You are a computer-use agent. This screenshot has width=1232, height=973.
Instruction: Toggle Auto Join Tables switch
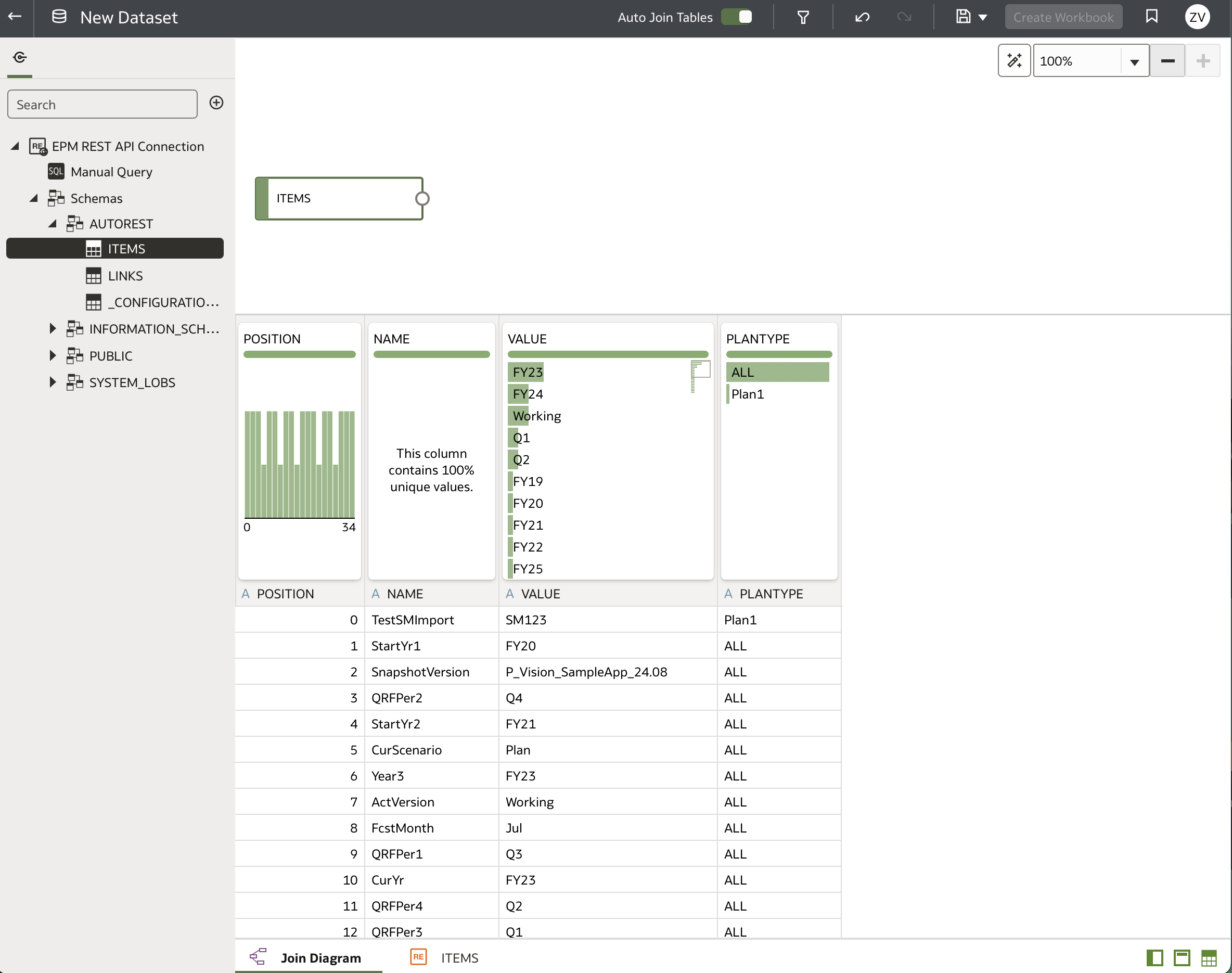737,17
